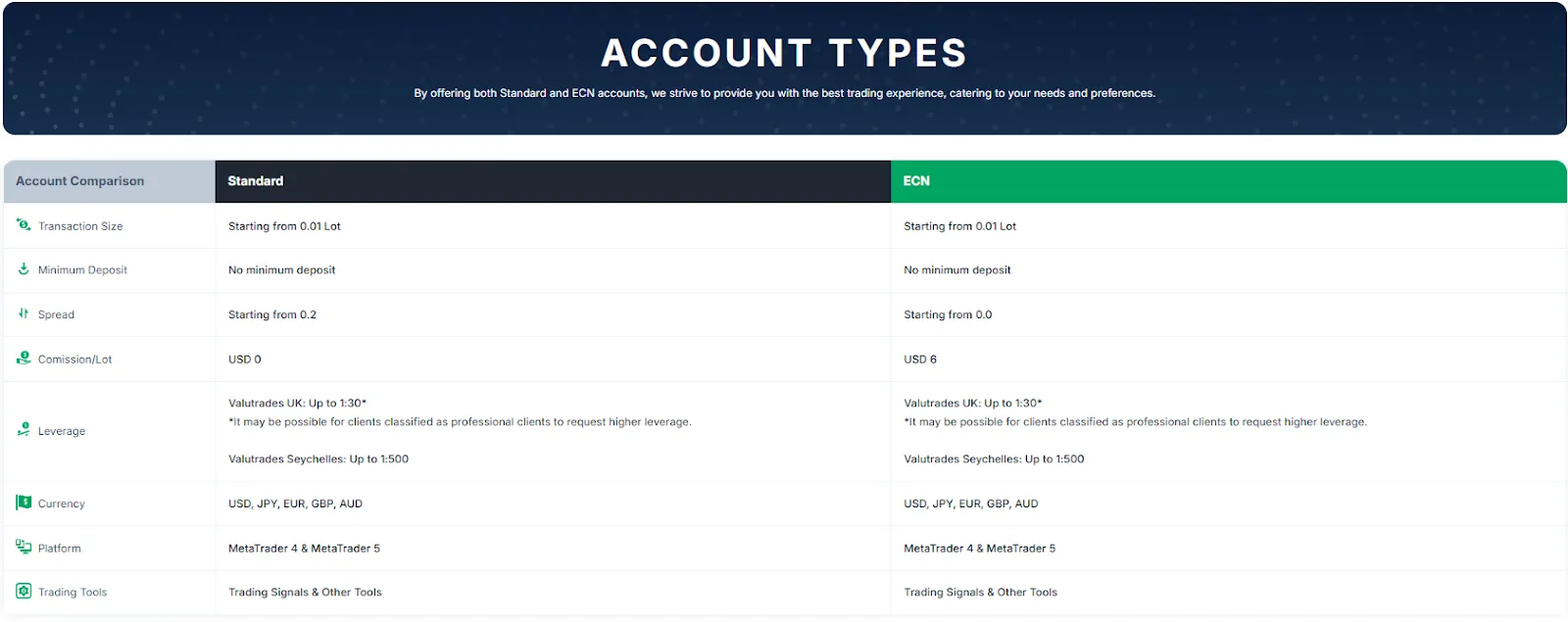Select the ECN account column header
Screen dimensions: 1568x622
pyautogui.click(x=1229, y=181)
